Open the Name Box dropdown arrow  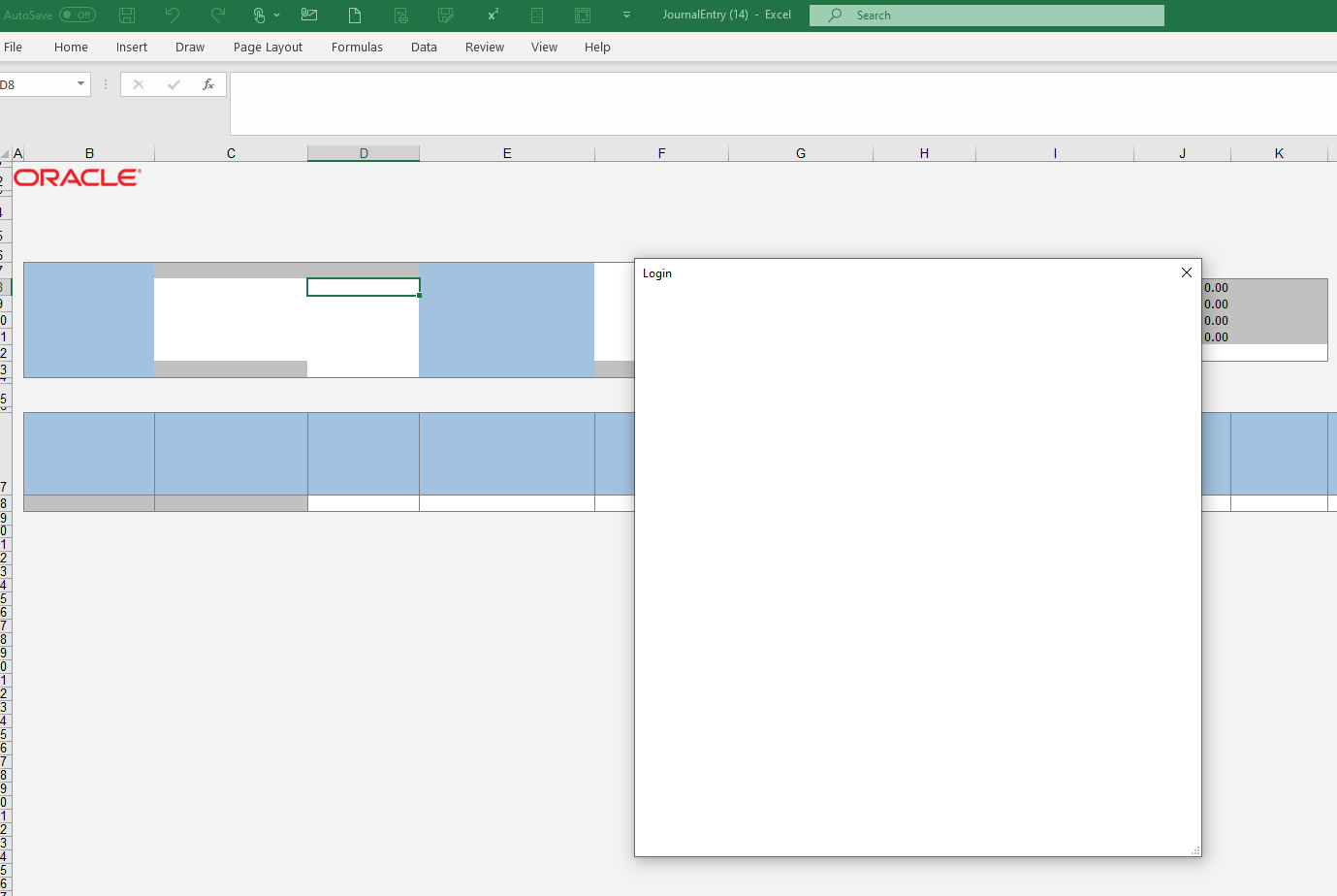[80, 84]
